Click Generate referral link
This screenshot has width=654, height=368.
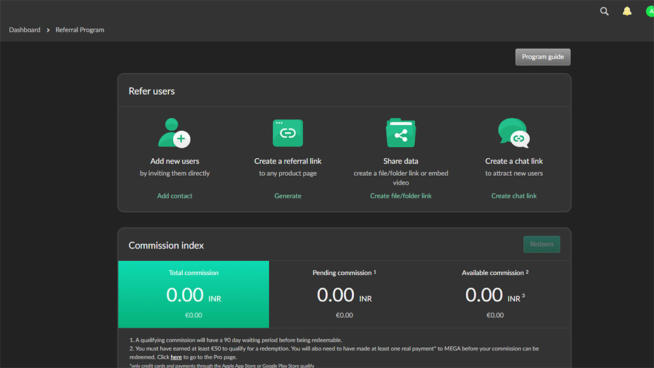288,196
